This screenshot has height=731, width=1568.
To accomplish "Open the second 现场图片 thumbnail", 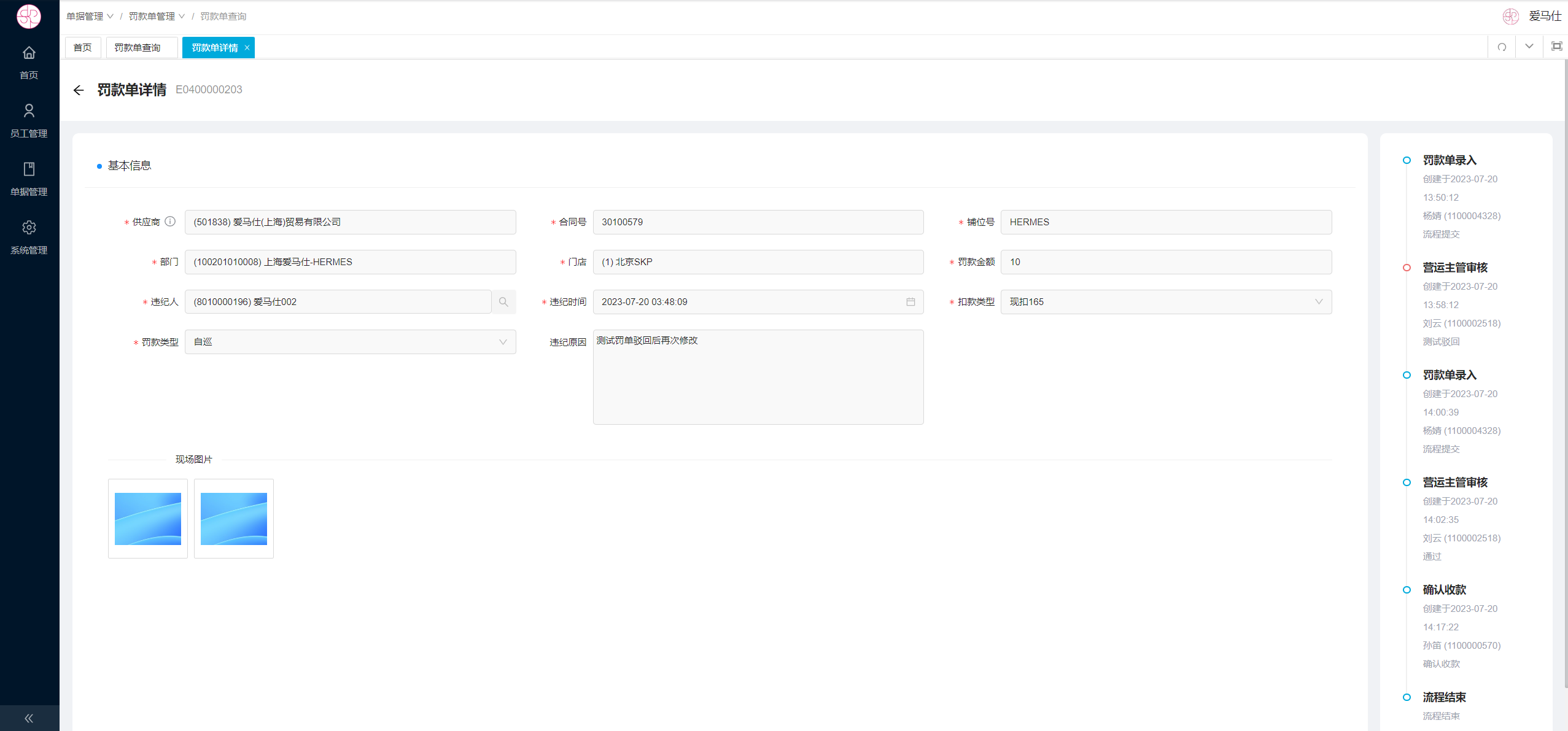I will (x=234, y=519).
